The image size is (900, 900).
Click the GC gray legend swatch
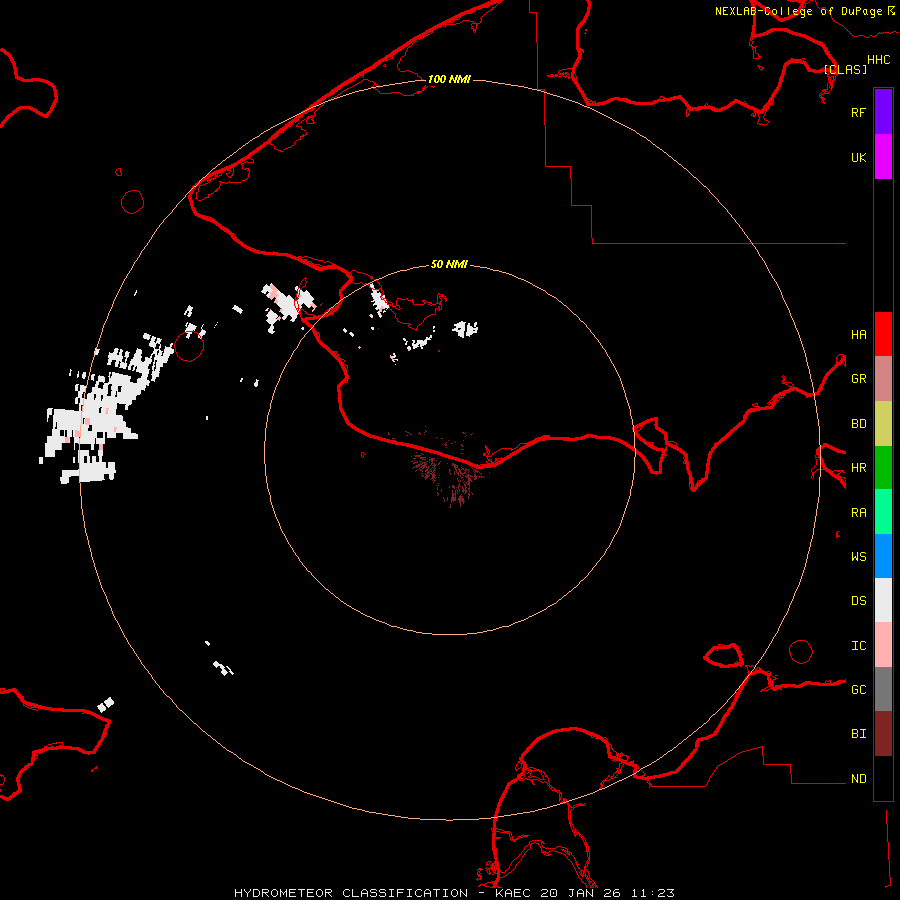(x=883, y=689)
